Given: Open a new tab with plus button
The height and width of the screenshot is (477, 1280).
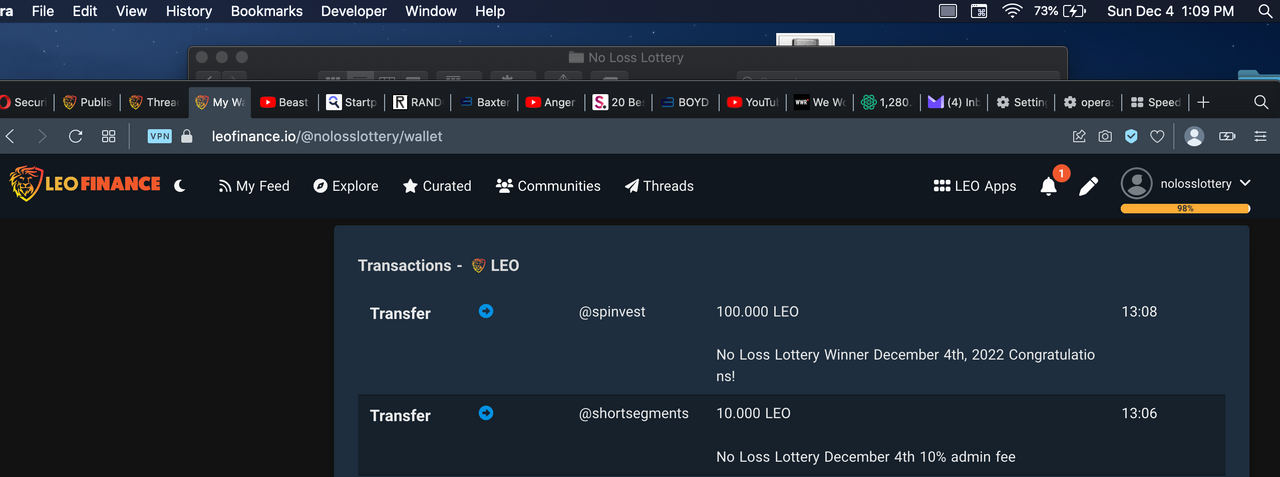Looking at the screenshot, I should click(1203, 102).
